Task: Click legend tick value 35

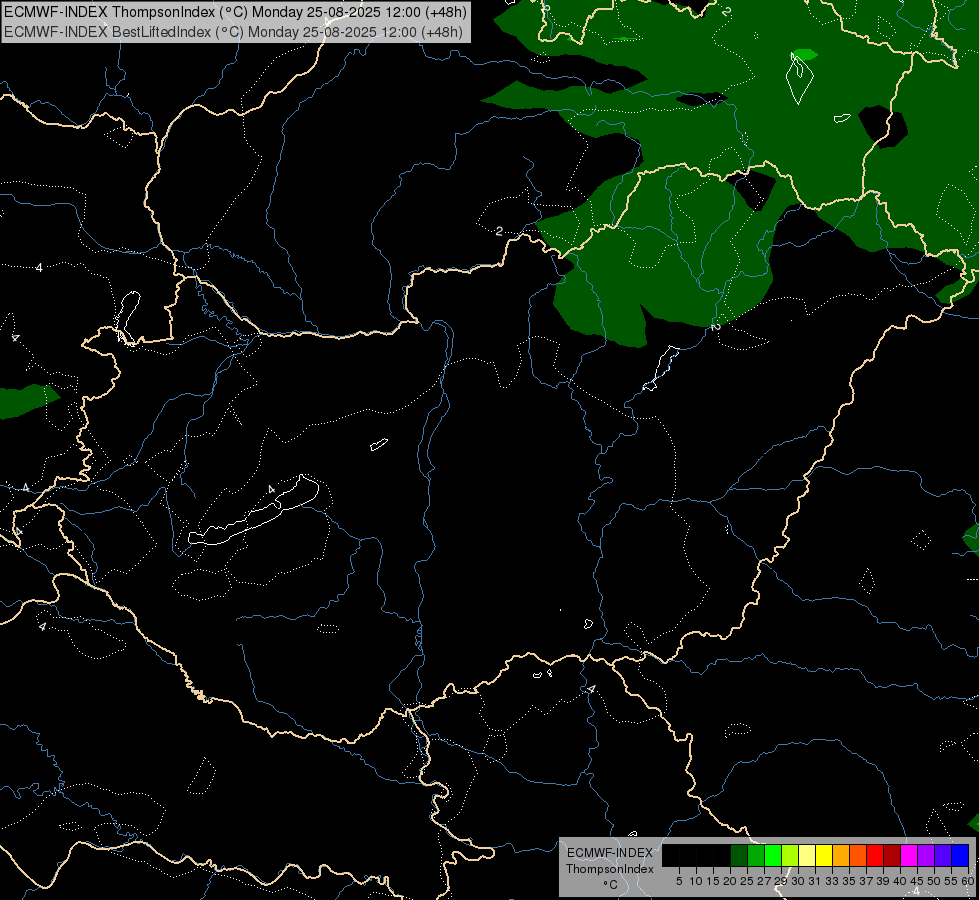Action: coord(849,881)
